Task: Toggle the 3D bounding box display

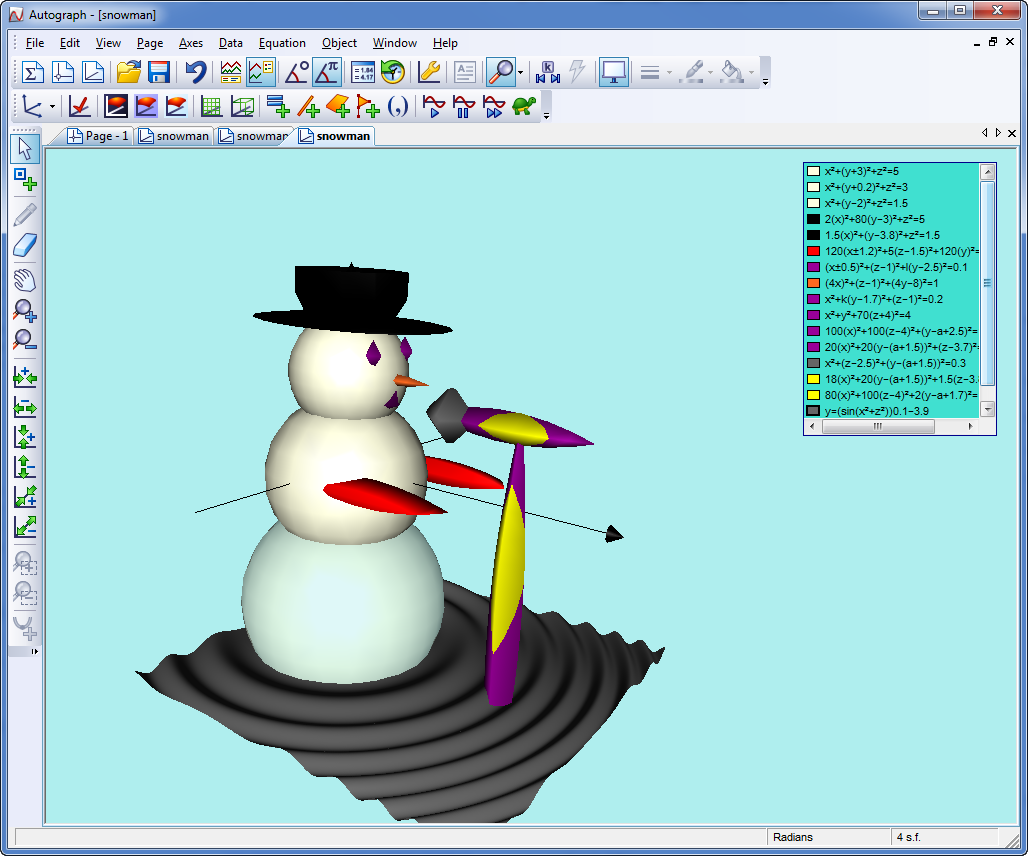Action: coord(242,106)
